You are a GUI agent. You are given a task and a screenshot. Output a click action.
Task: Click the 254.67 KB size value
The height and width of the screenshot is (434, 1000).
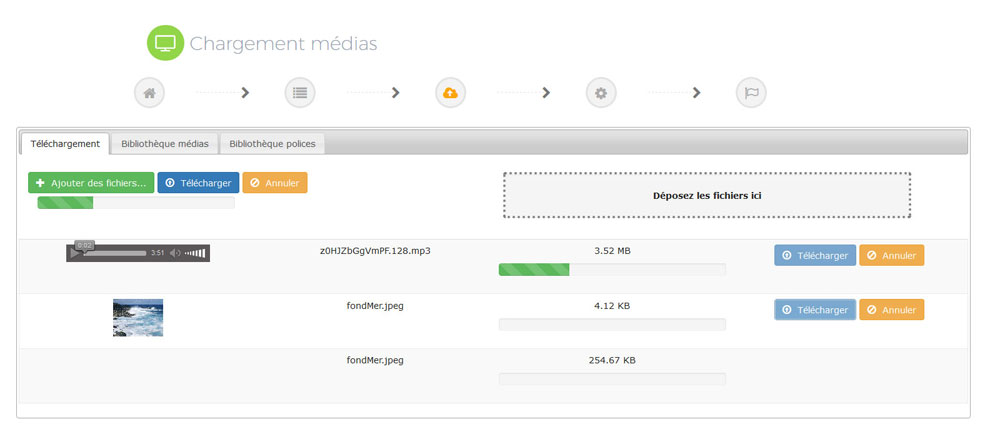pos(612,360)
